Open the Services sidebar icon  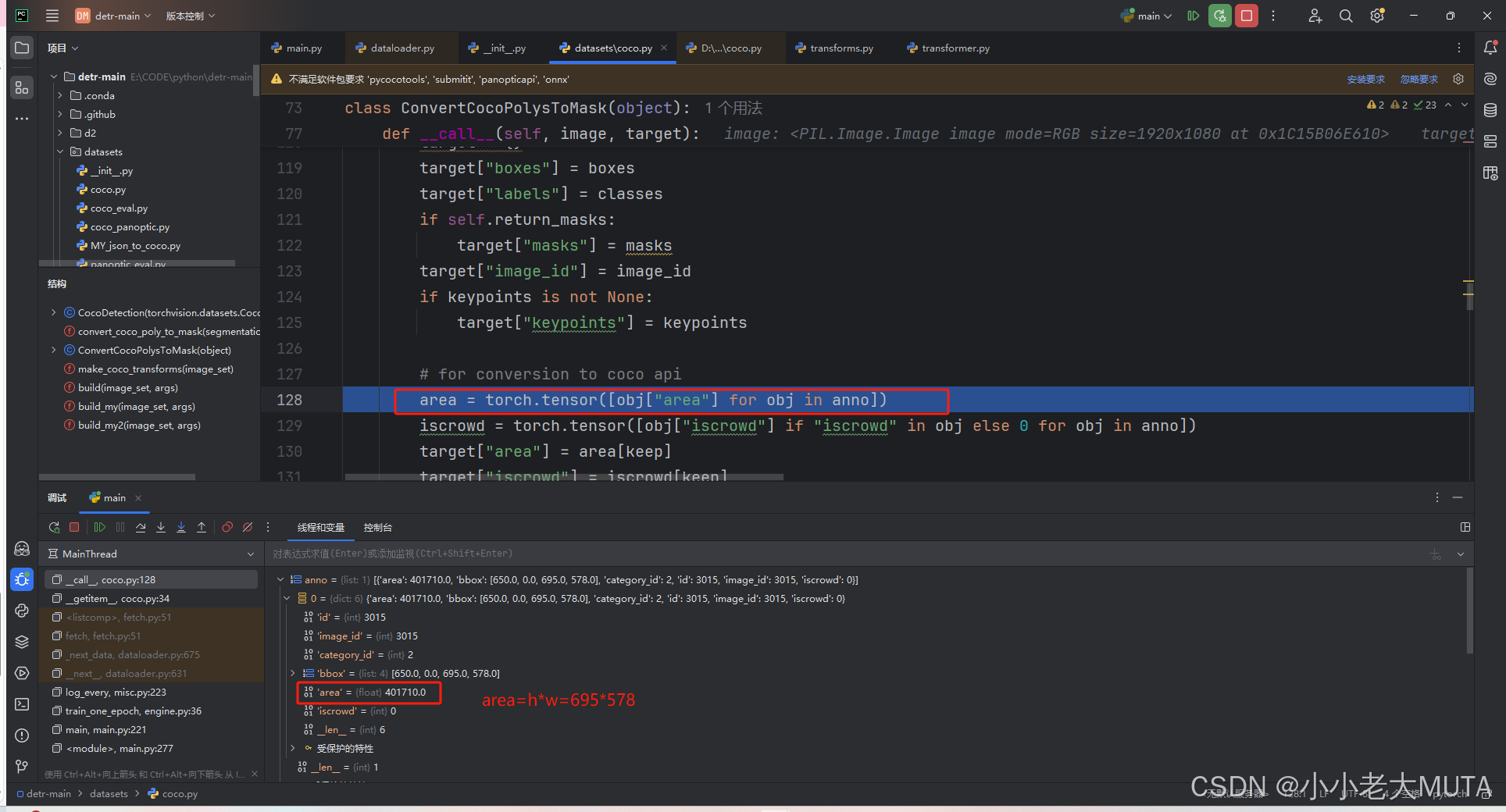[22, 673]
